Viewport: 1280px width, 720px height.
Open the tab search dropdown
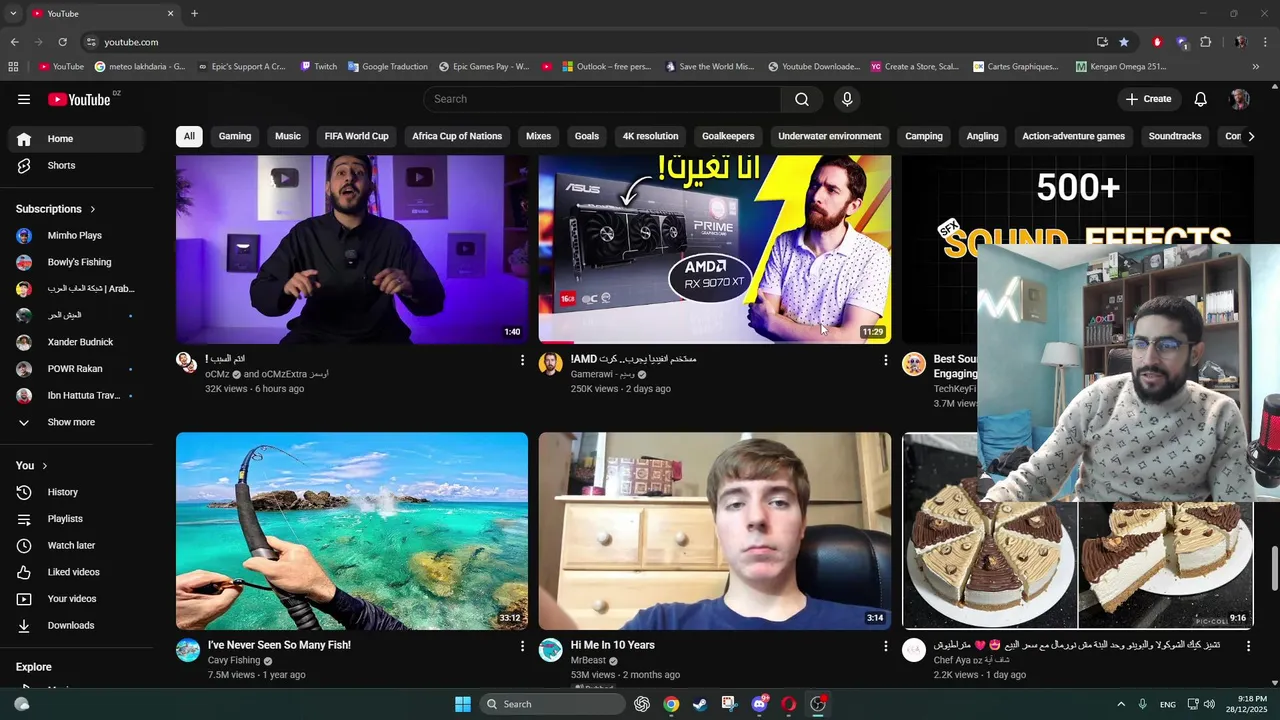point(13,14)
